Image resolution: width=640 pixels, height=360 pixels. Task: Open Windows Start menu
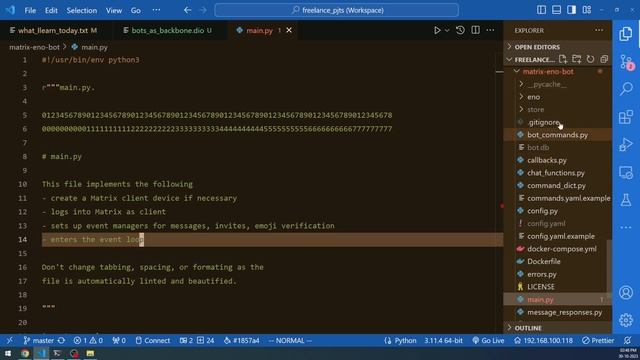point(8,353)
